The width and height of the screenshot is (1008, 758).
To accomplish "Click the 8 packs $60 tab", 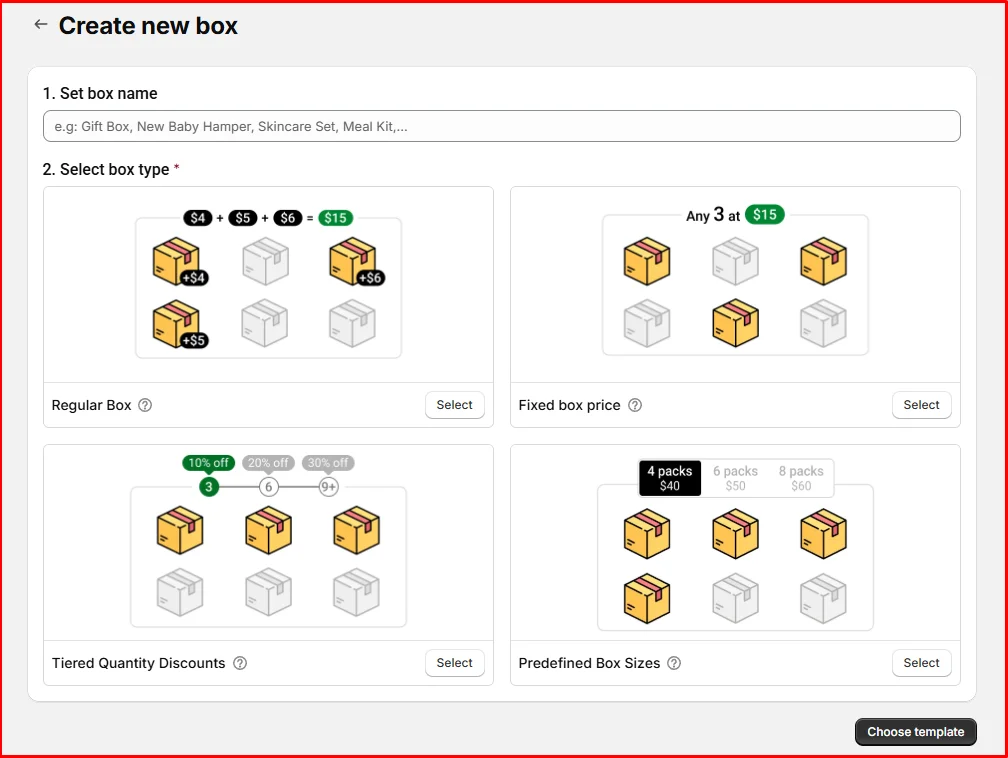I will (801, 478).
